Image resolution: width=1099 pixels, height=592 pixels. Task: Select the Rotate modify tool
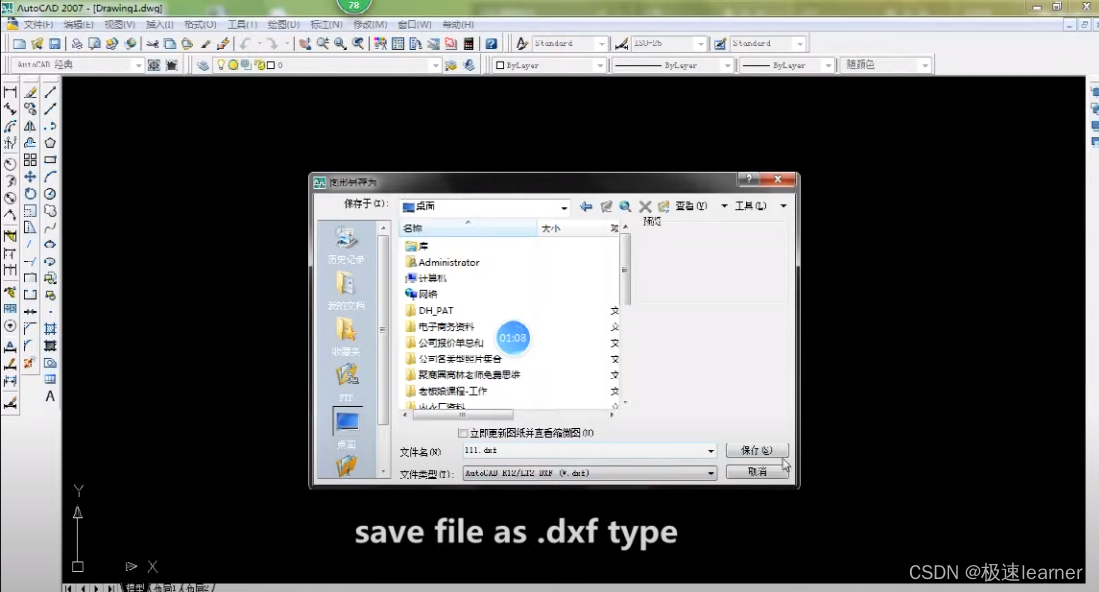[30, 194]
